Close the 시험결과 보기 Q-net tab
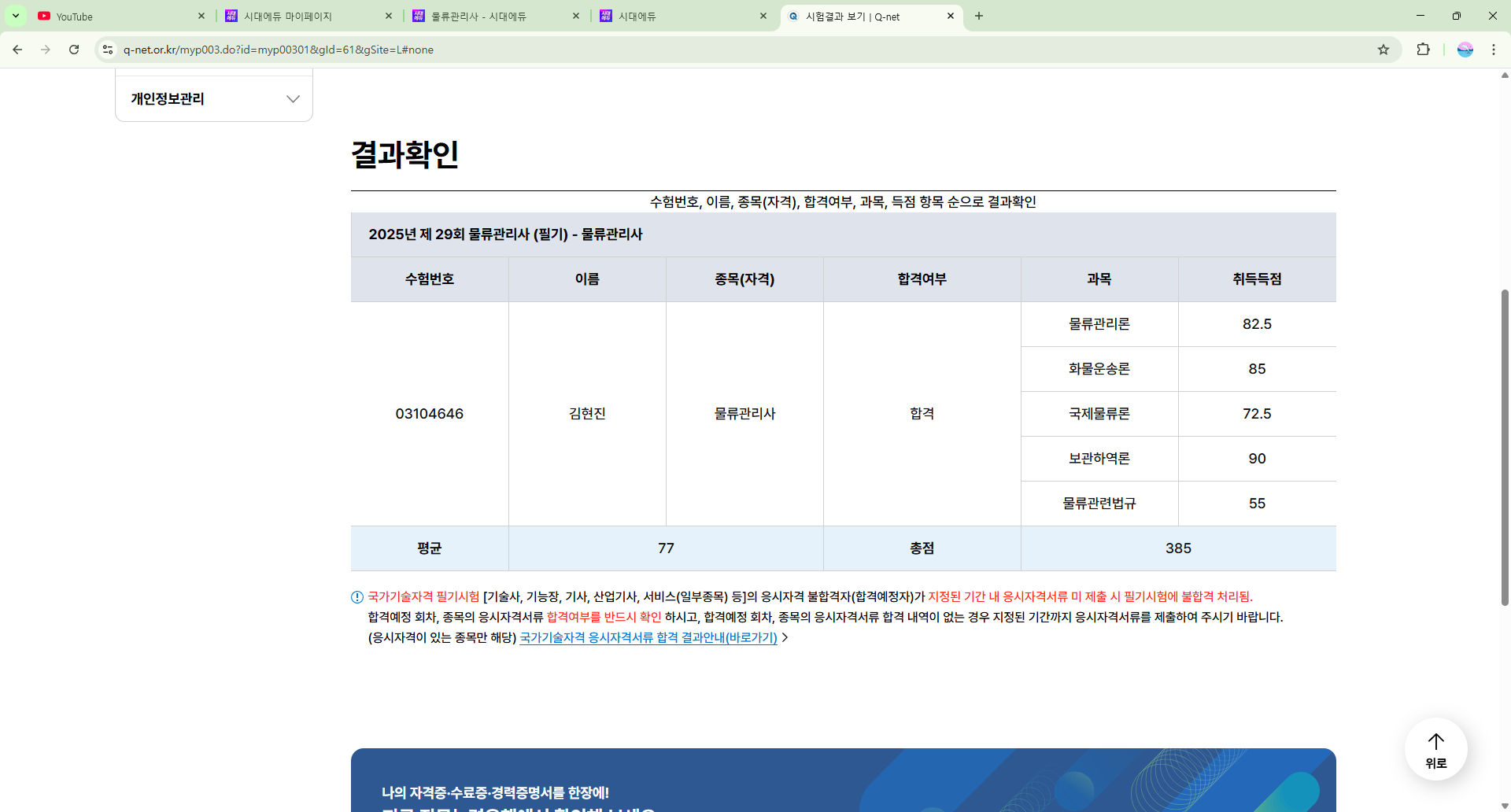 pos(950,16)
